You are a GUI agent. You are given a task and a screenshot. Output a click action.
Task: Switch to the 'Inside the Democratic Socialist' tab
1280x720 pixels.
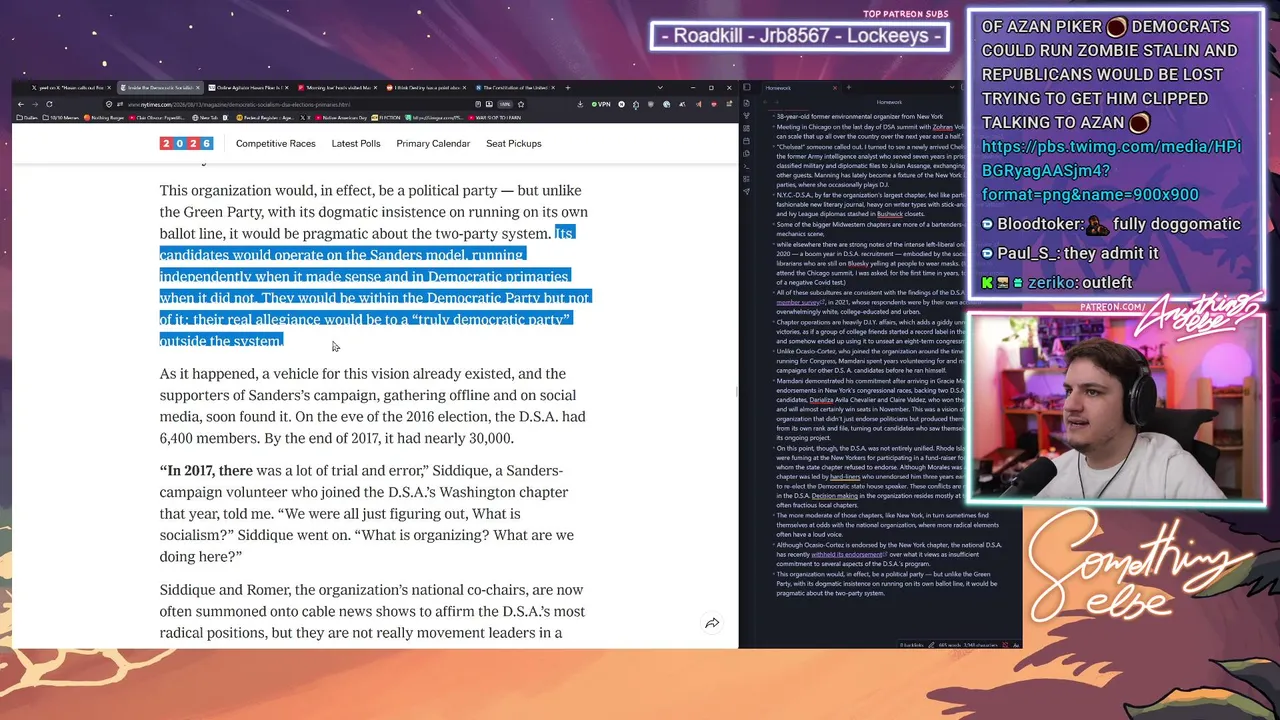click(160, 88)
